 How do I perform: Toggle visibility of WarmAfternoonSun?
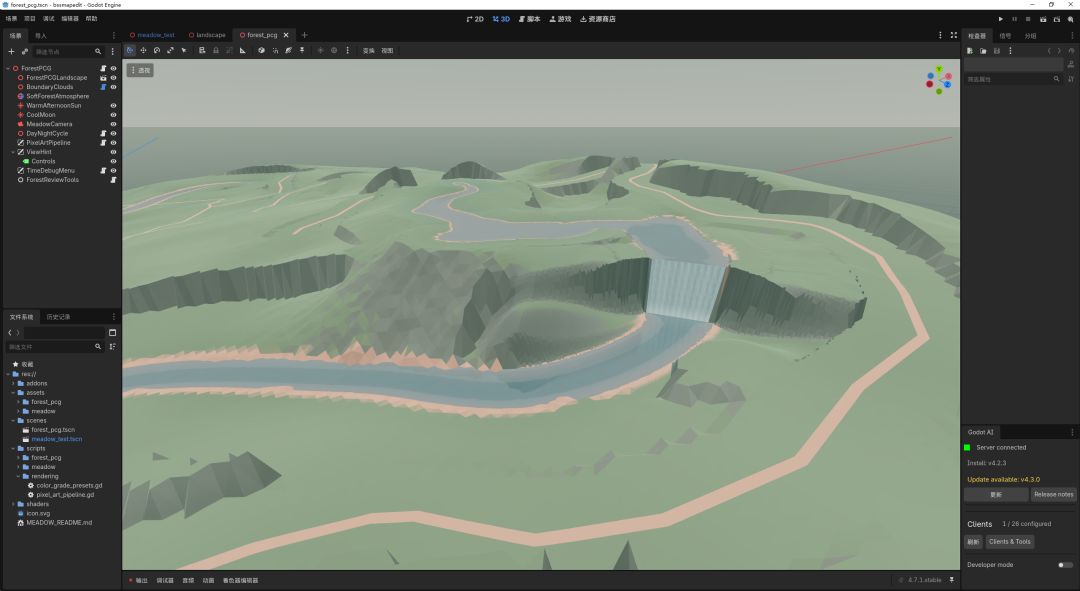click(x=114, y=105)
